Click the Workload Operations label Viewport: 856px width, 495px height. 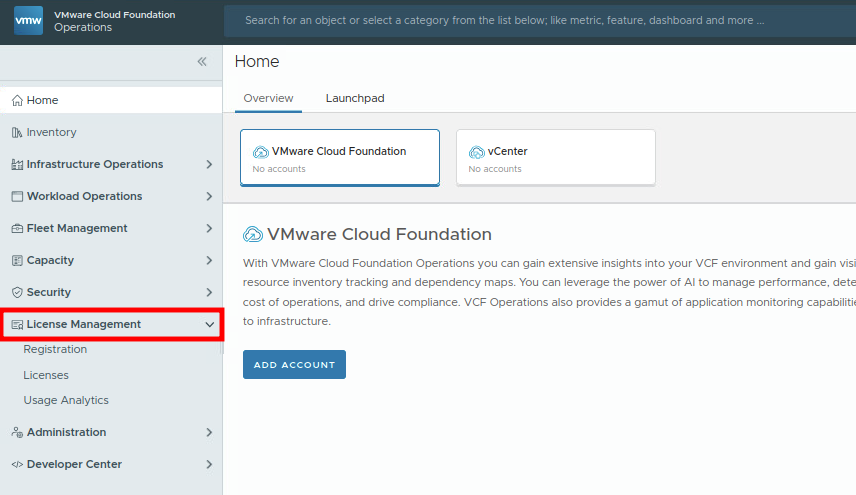(x=85, y=196)
